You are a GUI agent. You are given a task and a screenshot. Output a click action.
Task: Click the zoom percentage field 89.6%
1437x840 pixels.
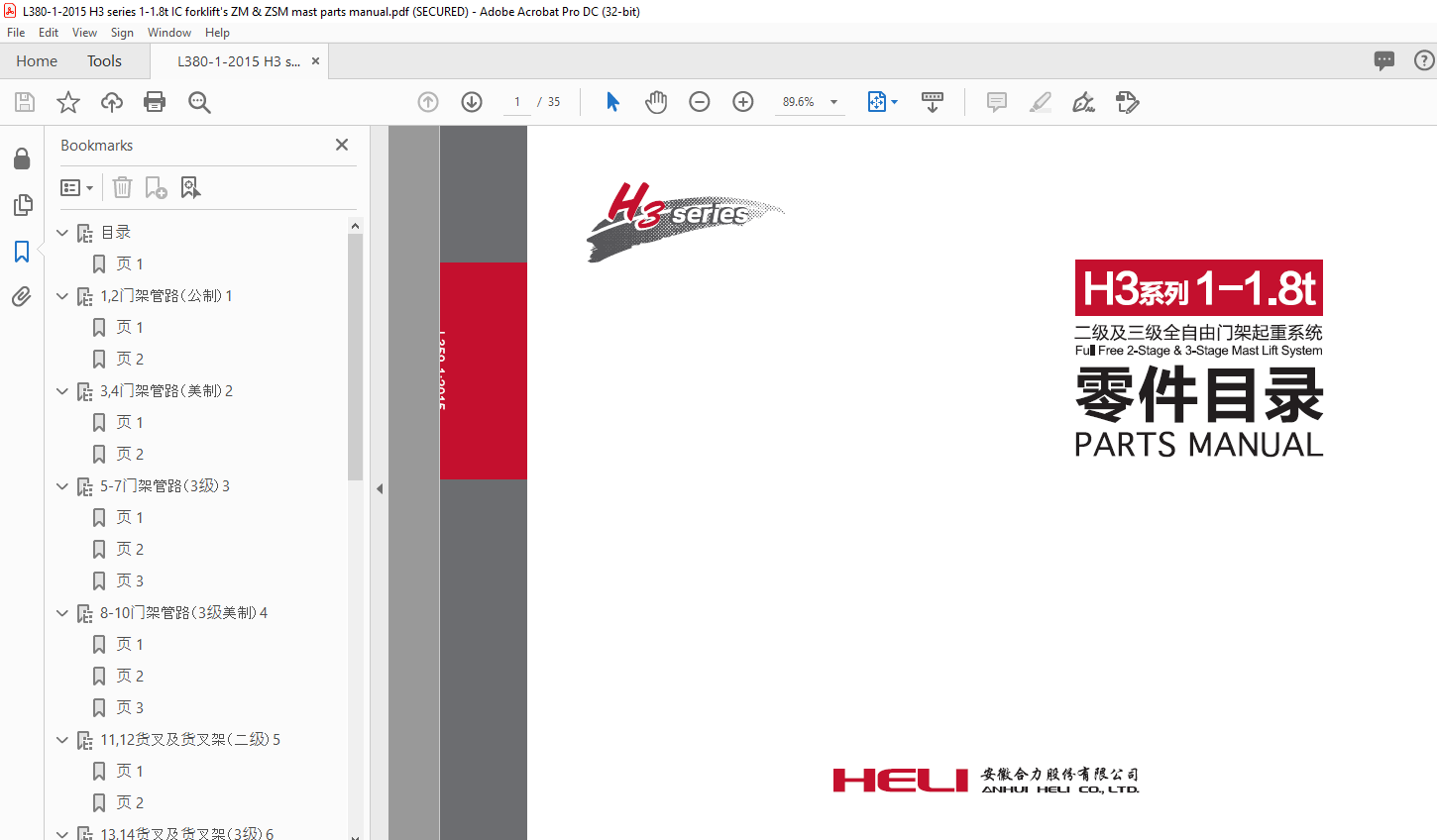799,102
